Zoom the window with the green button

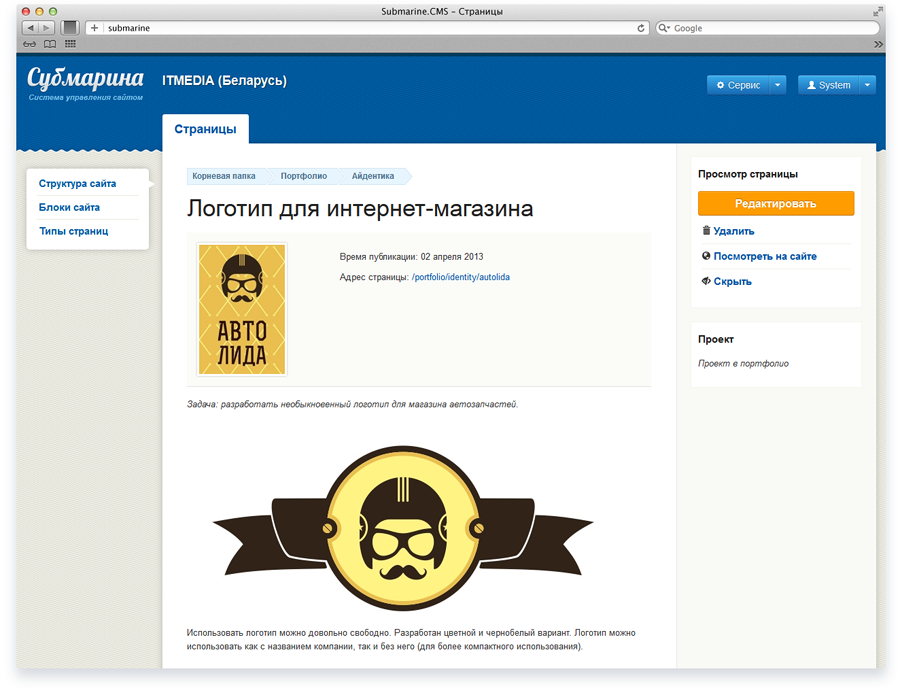53,11
